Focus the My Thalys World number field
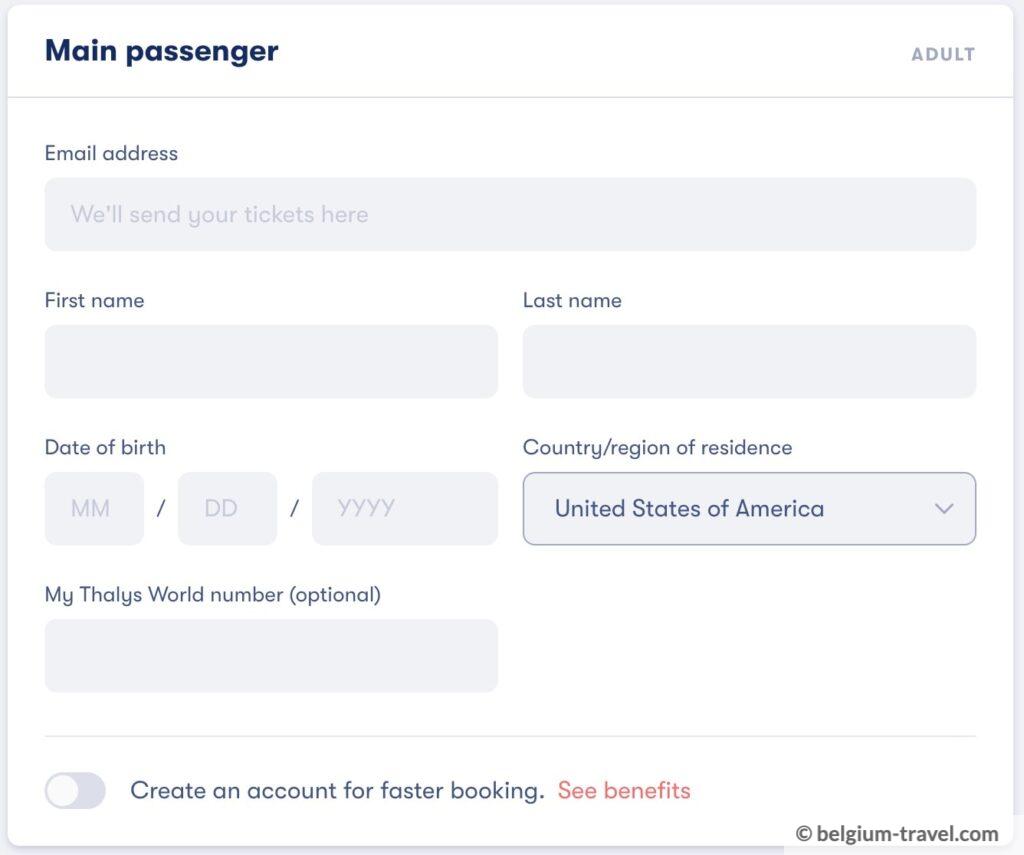This screenshot has width=1024, height=855. 271,655
